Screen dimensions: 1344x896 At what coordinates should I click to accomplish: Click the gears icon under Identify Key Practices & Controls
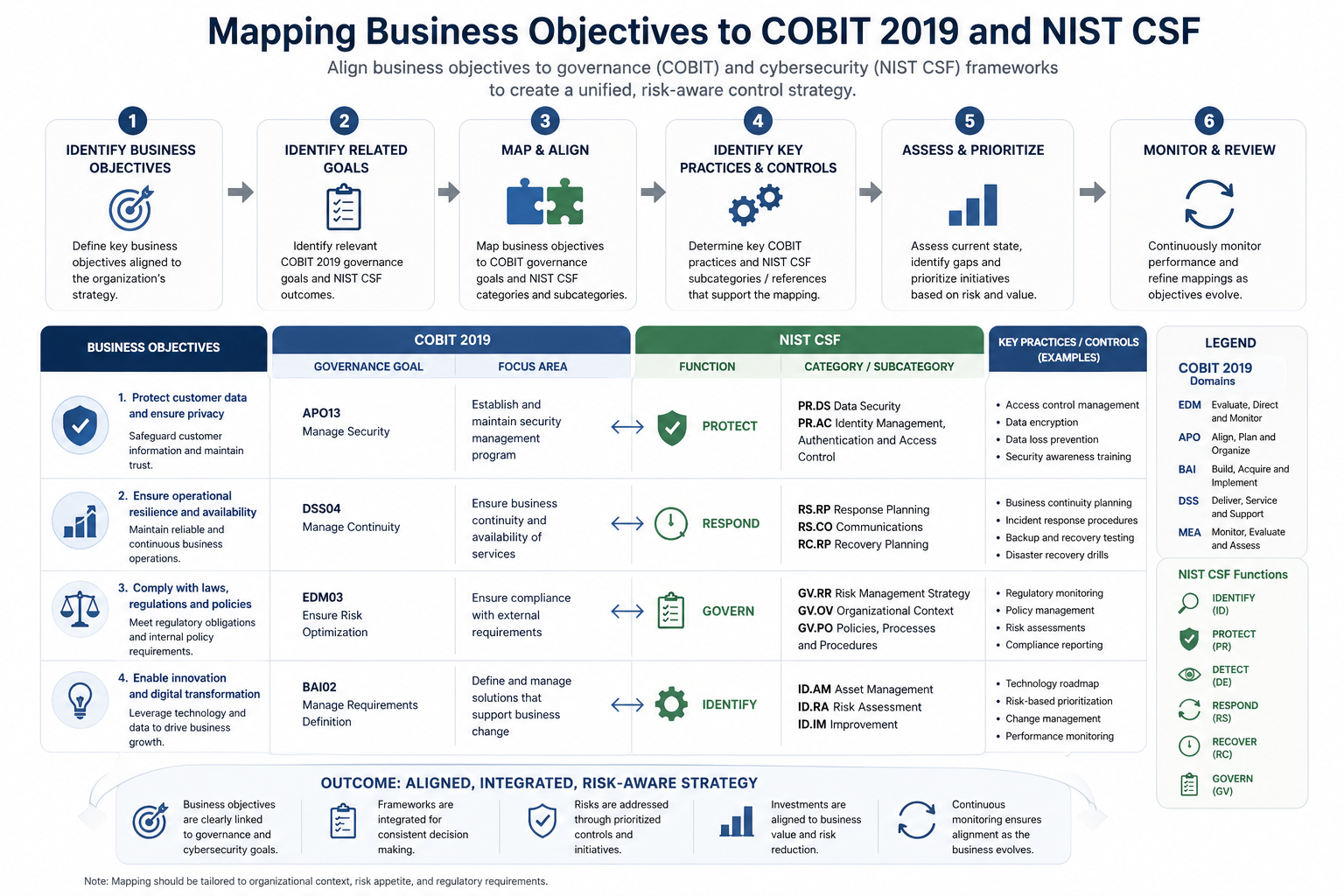[x=755, y=205]
